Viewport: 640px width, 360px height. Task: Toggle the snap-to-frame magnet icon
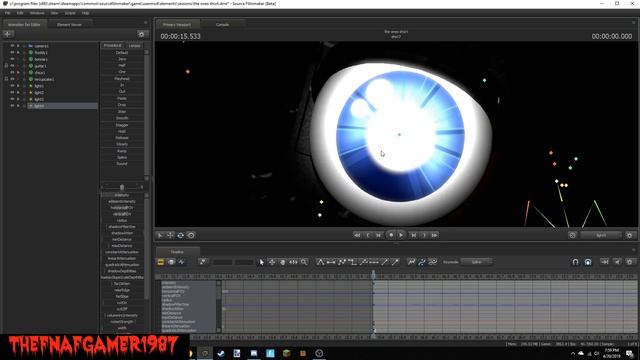pos(588,262)
